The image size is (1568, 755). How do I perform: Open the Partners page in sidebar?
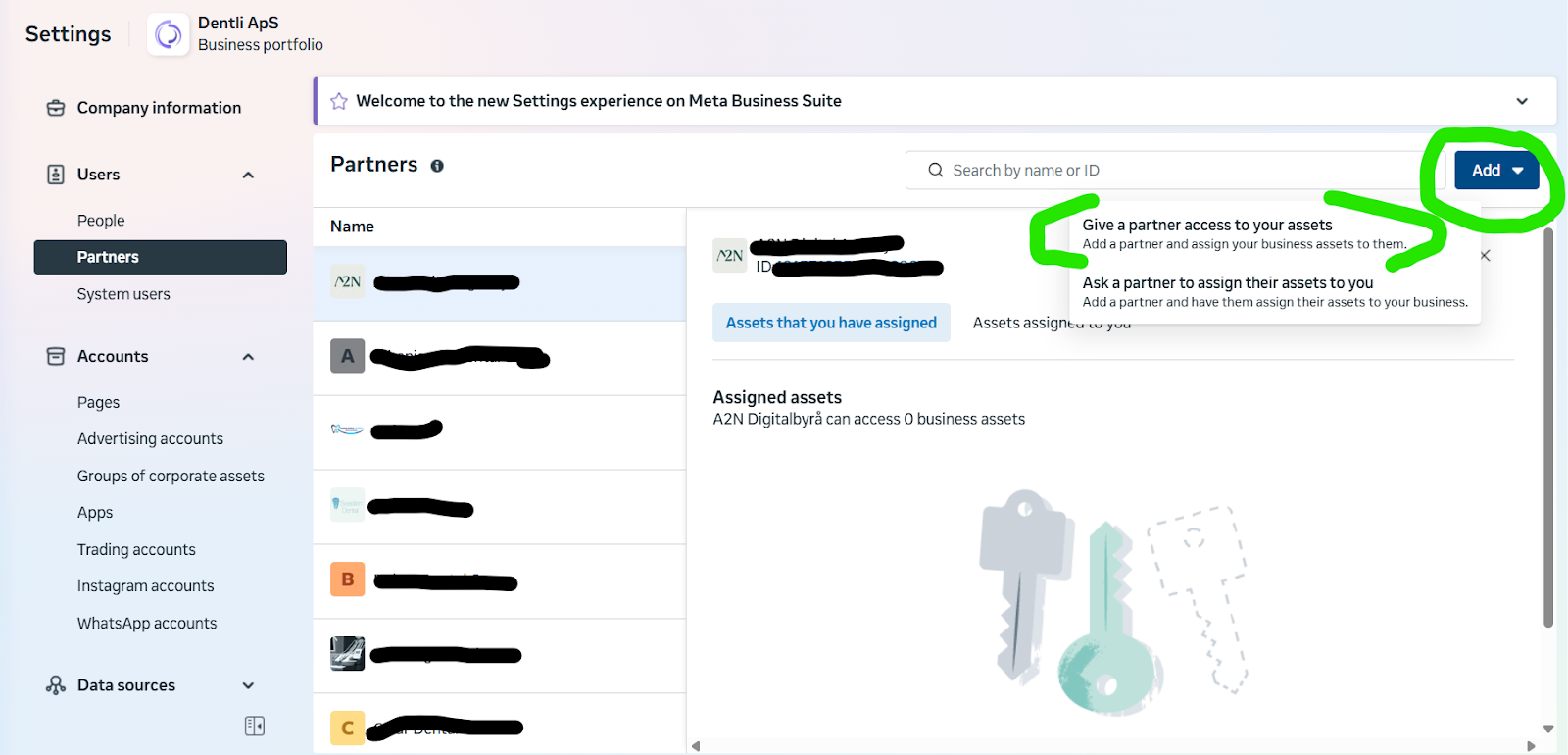(x=161, y=257)
